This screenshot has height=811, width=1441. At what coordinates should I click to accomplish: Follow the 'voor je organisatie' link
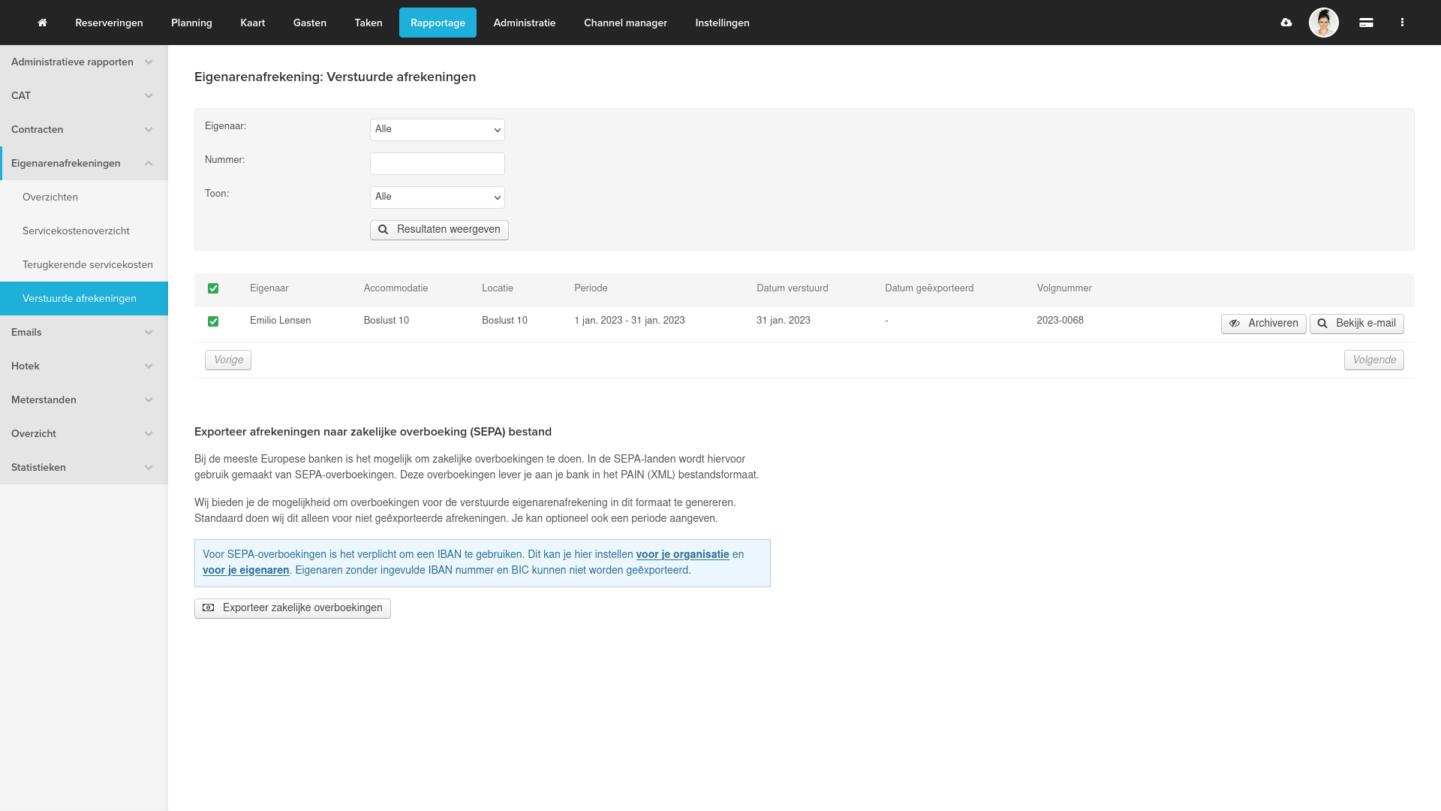(682, 554)
